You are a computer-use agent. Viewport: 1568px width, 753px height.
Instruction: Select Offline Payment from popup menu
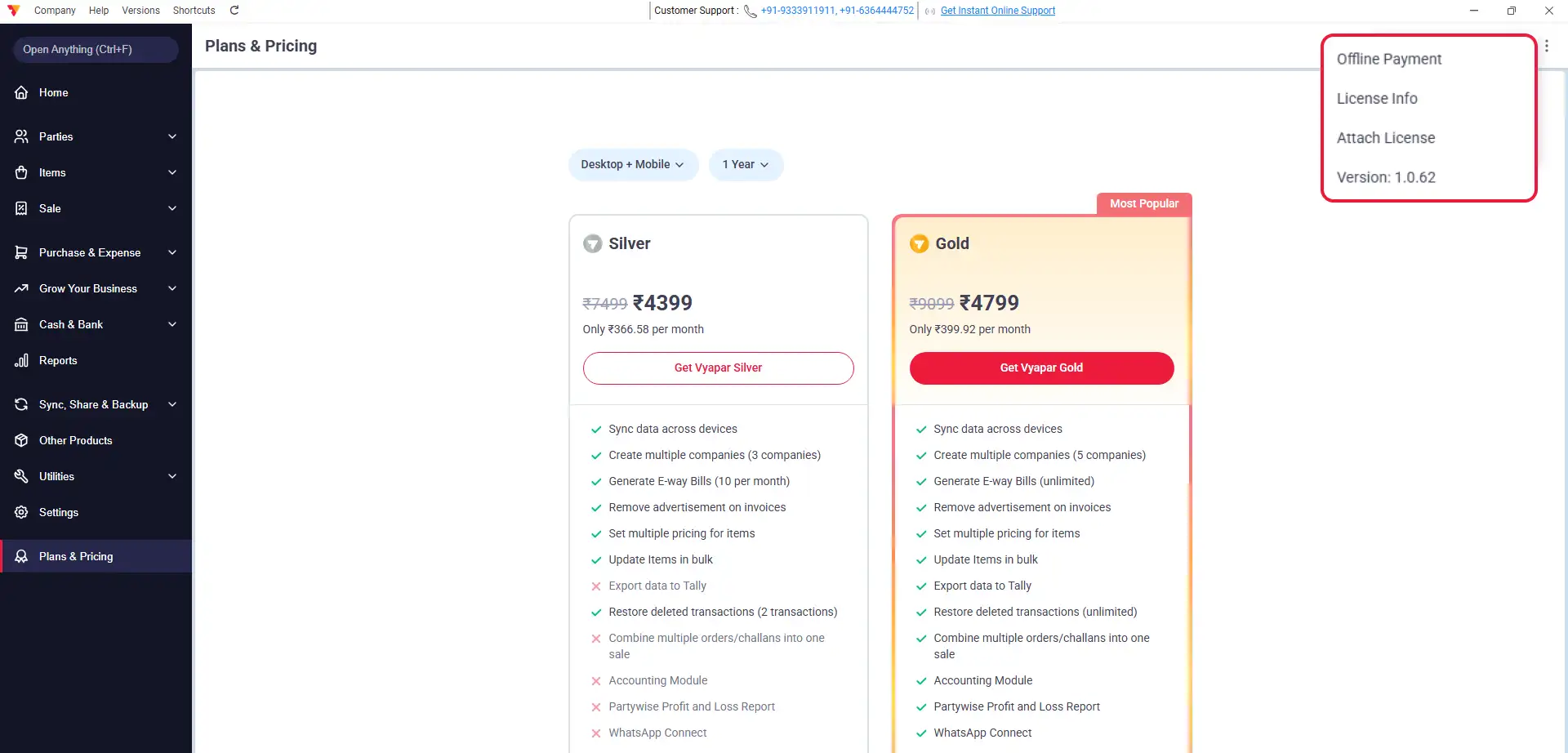pos(1388,59)
